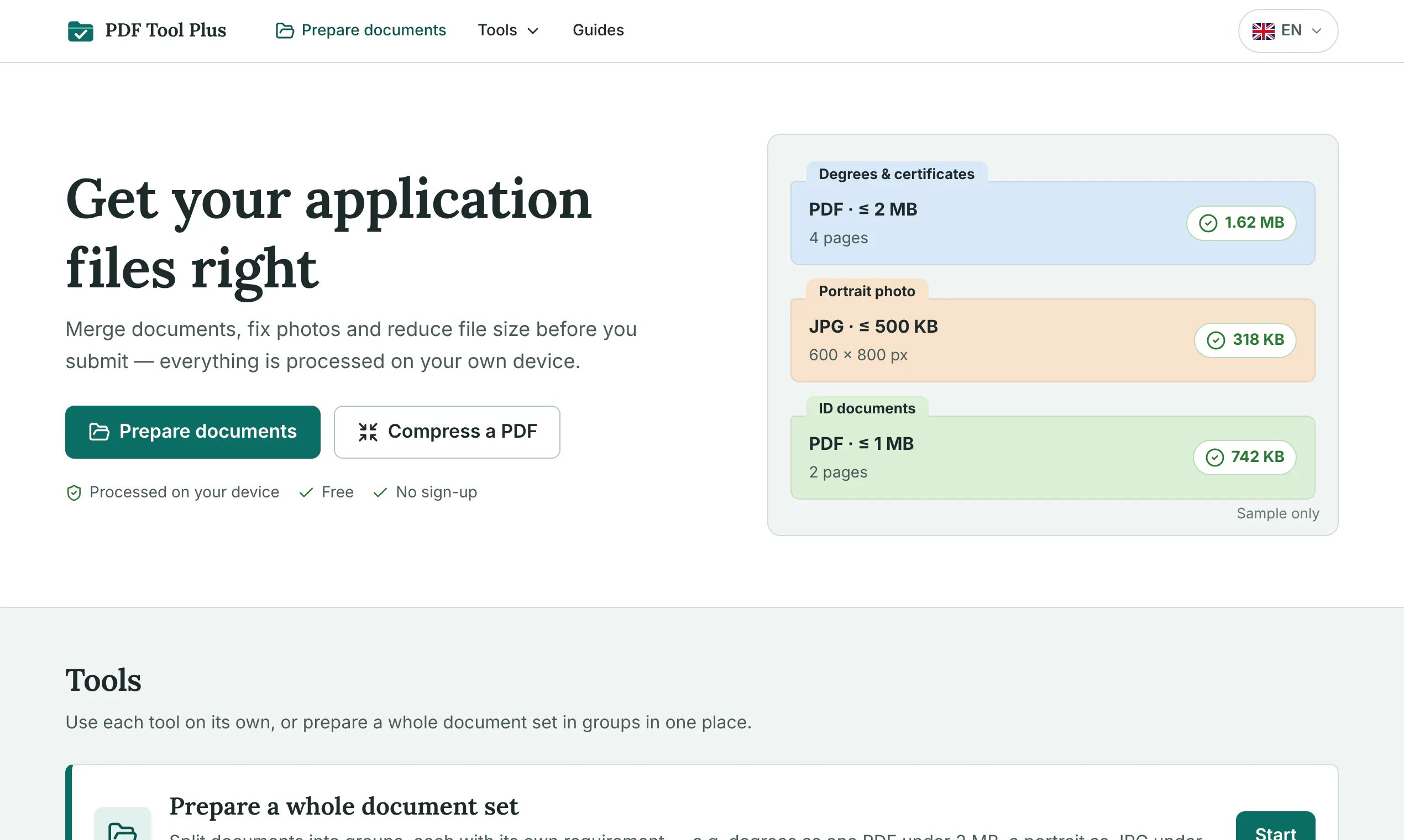
Task: Click the UK flag icon
Action: (x=1263, y=30)
